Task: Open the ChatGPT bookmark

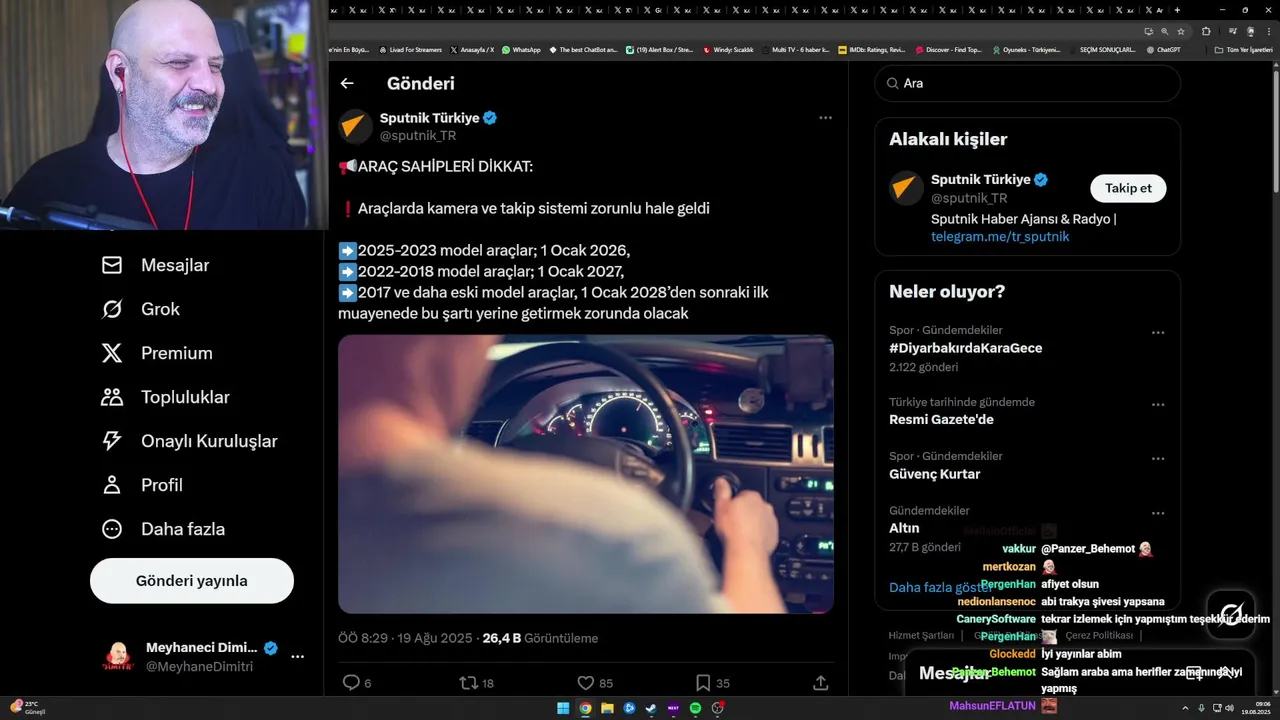Action: (1163, 49)
